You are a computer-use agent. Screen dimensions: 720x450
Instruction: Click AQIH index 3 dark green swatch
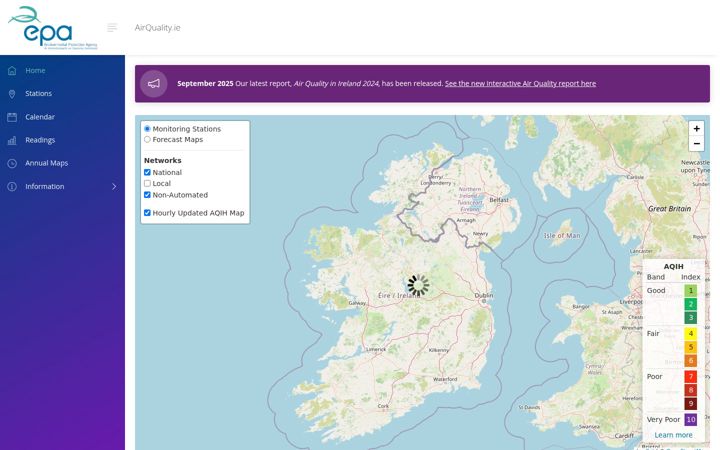point(691,318)
